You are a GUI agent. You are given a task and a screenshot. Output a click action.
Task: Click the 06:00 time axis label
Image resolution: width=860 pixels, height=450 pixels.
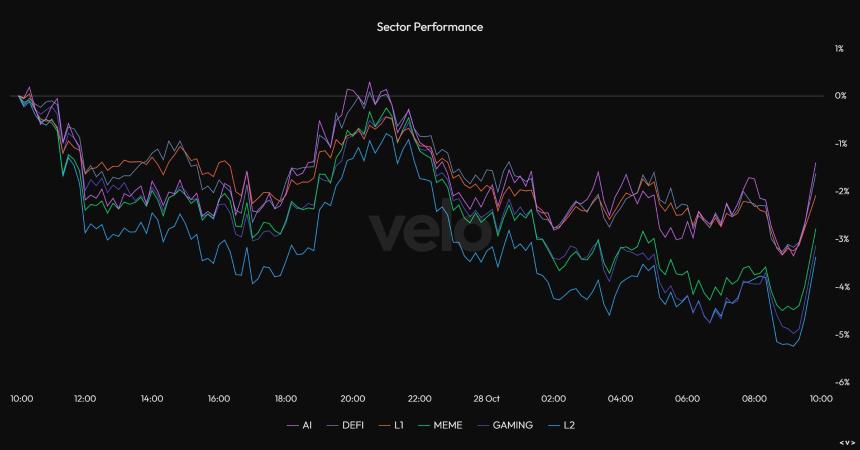point(687,398)
